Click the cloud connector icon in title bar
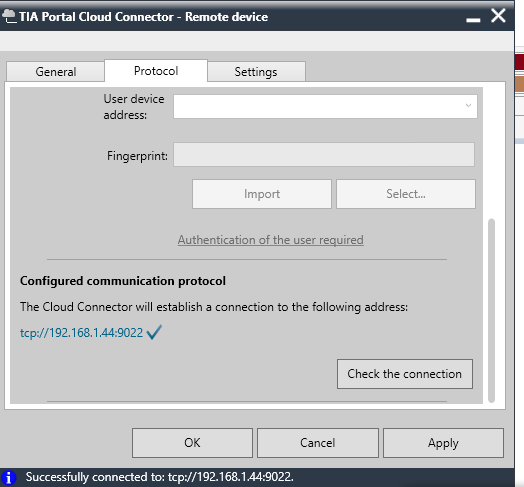Screen dimensions: 524x487 coord(9,16)
